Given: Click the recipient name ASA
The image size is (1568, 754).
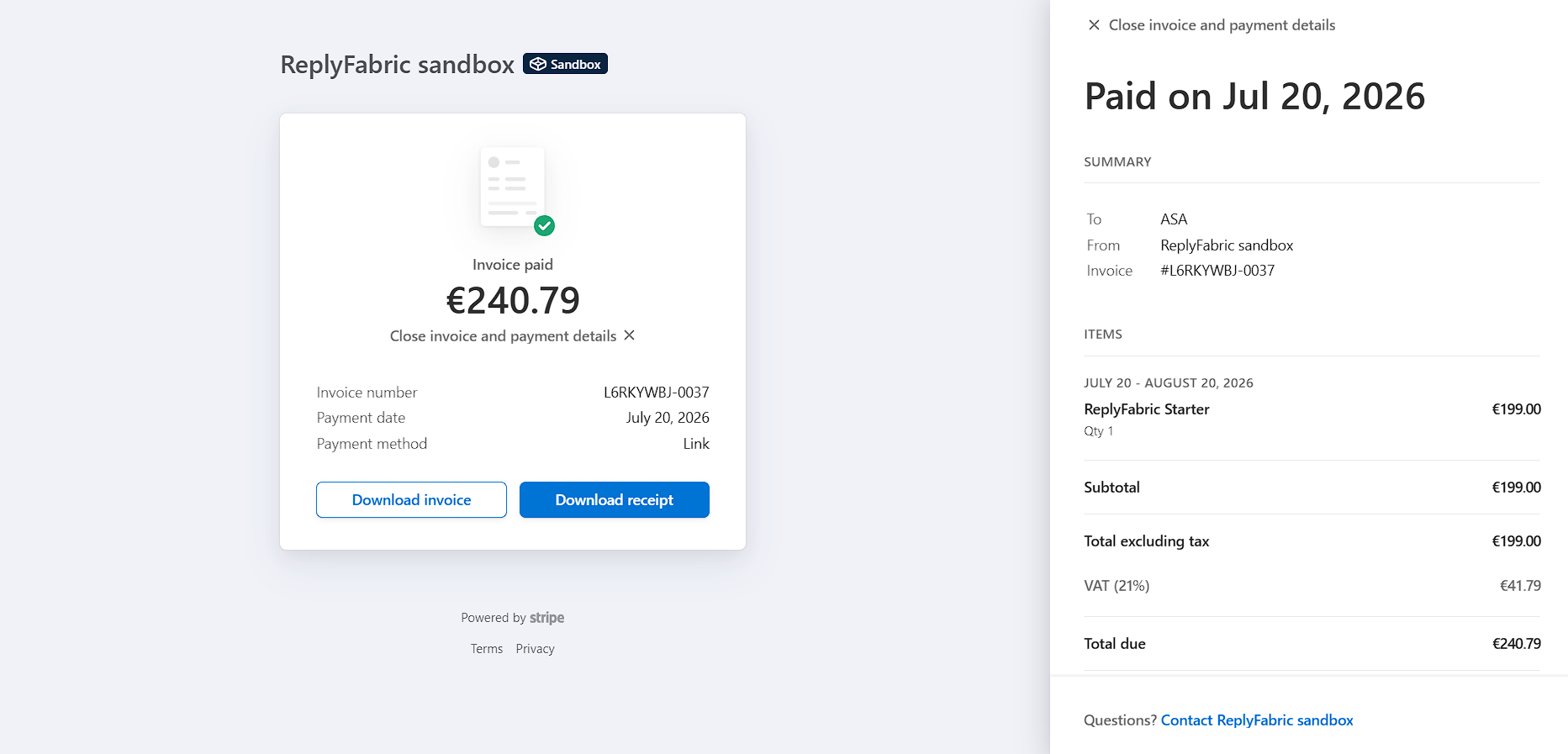Looking at the screenshot, I should (x=1174, y=219).
